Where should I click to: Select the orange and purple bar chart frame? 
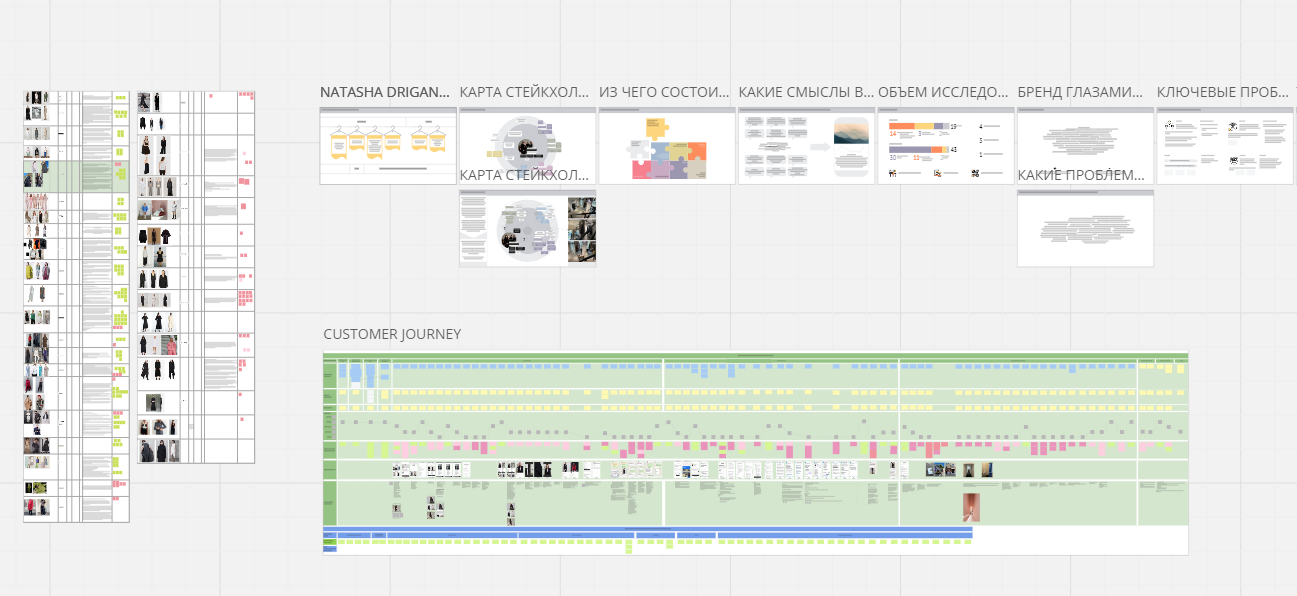click(x=946, y=146)
